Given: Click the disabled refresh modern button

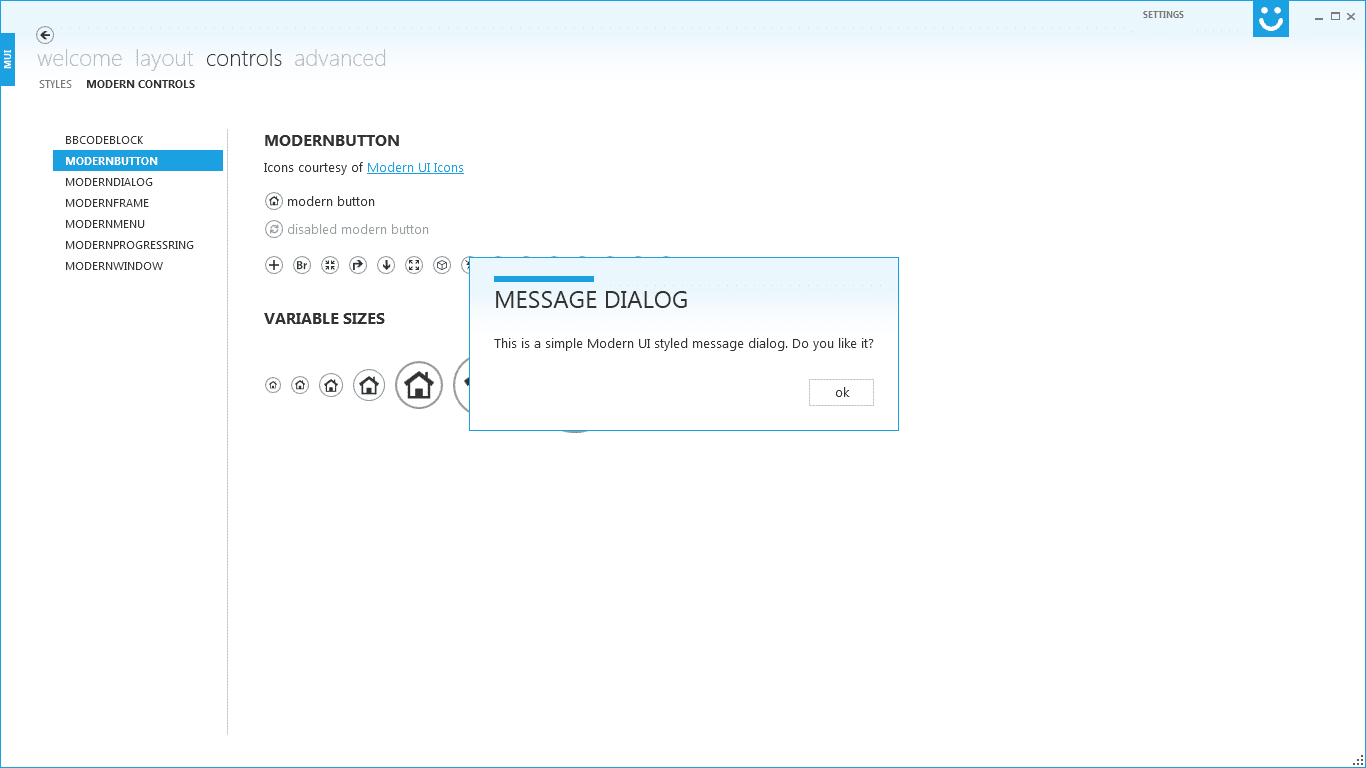Looking at the screenshot, I should click(273, 229).
